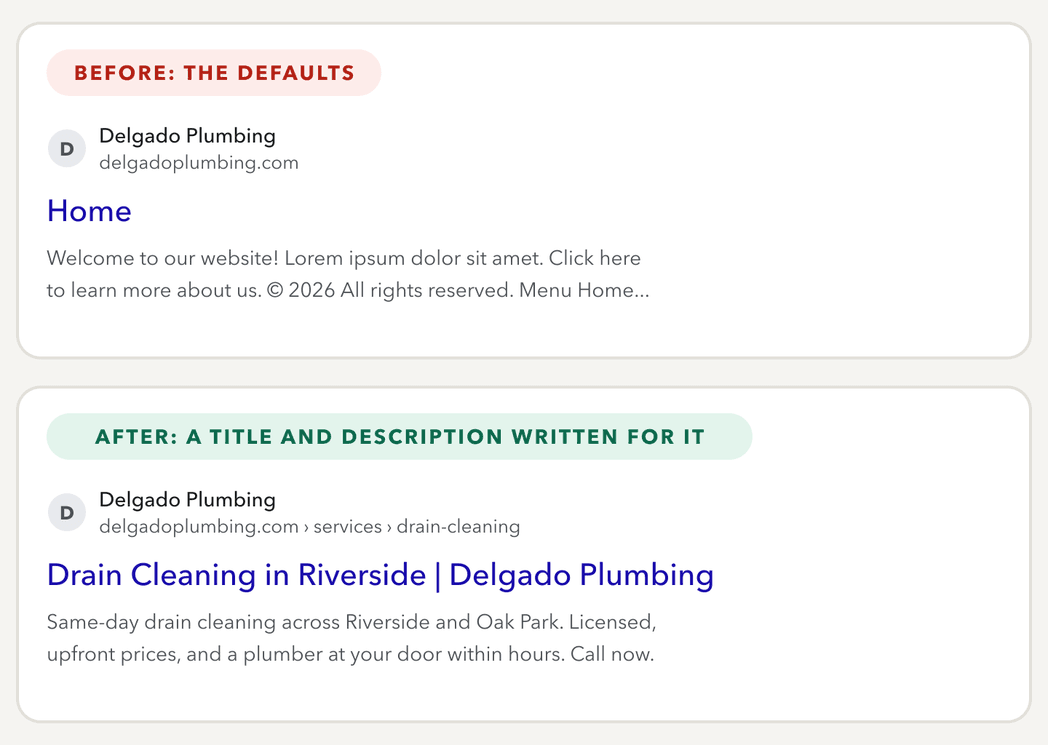Screen dimensions: 1048x745
Task: Click the first breadcrumb chevron separator after delgadoplumbing.com
Action: [x=306, y=527]
